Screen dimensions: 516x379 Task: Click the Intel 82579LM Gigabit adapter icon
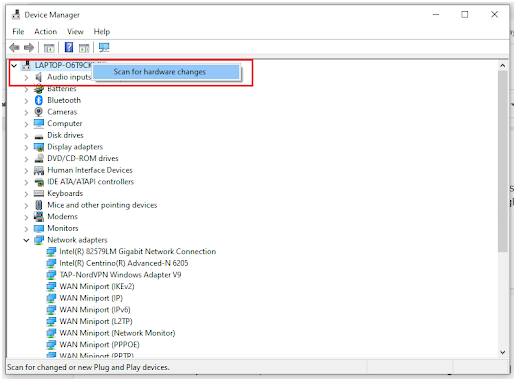pyautogui.click(x=51, y=251)
